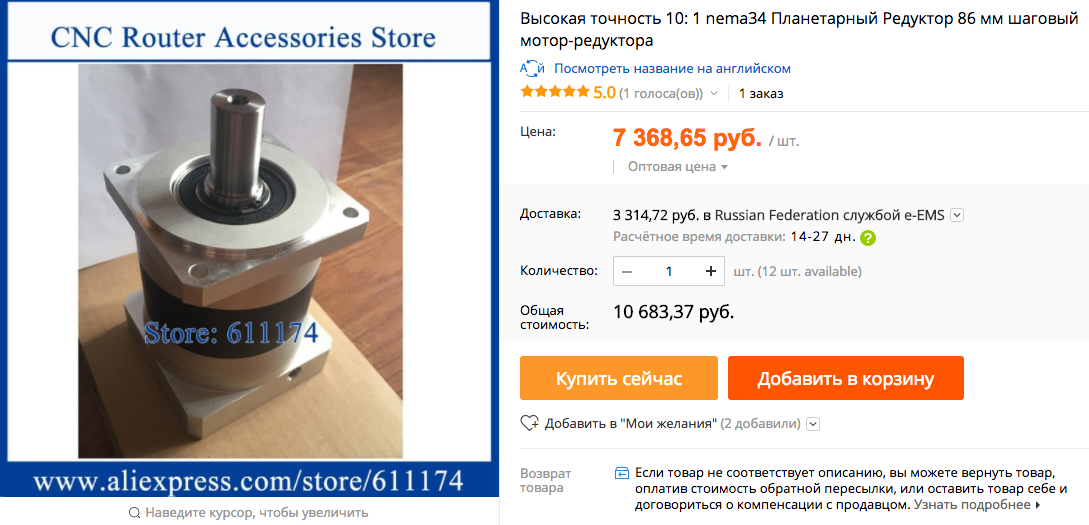Viewport: 1089px width, 525px height.
Task: Click the return policy icon
Action: 622,474
